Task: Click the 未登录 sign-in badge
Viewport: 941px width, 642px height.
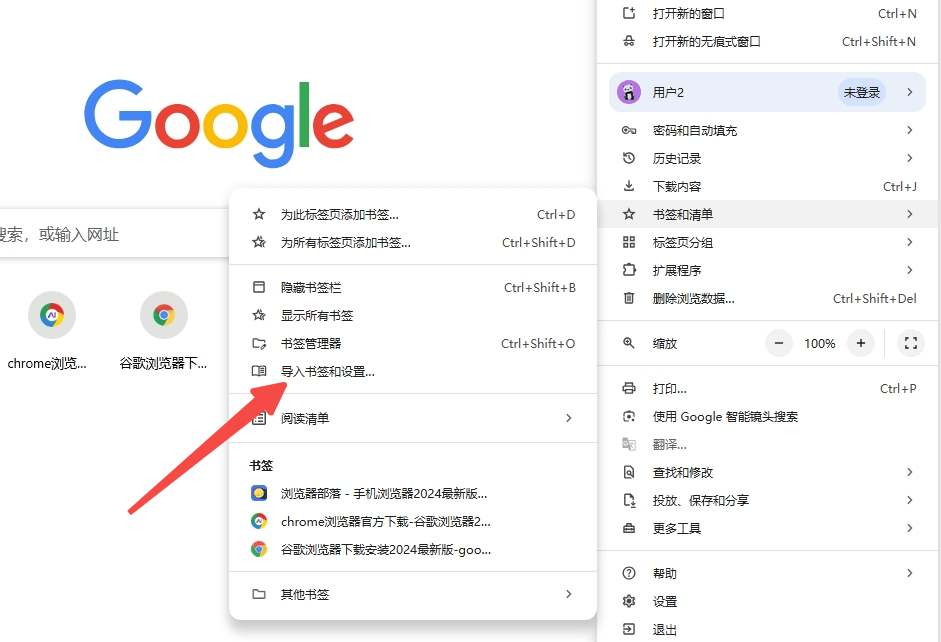Action: coord(861,92)
